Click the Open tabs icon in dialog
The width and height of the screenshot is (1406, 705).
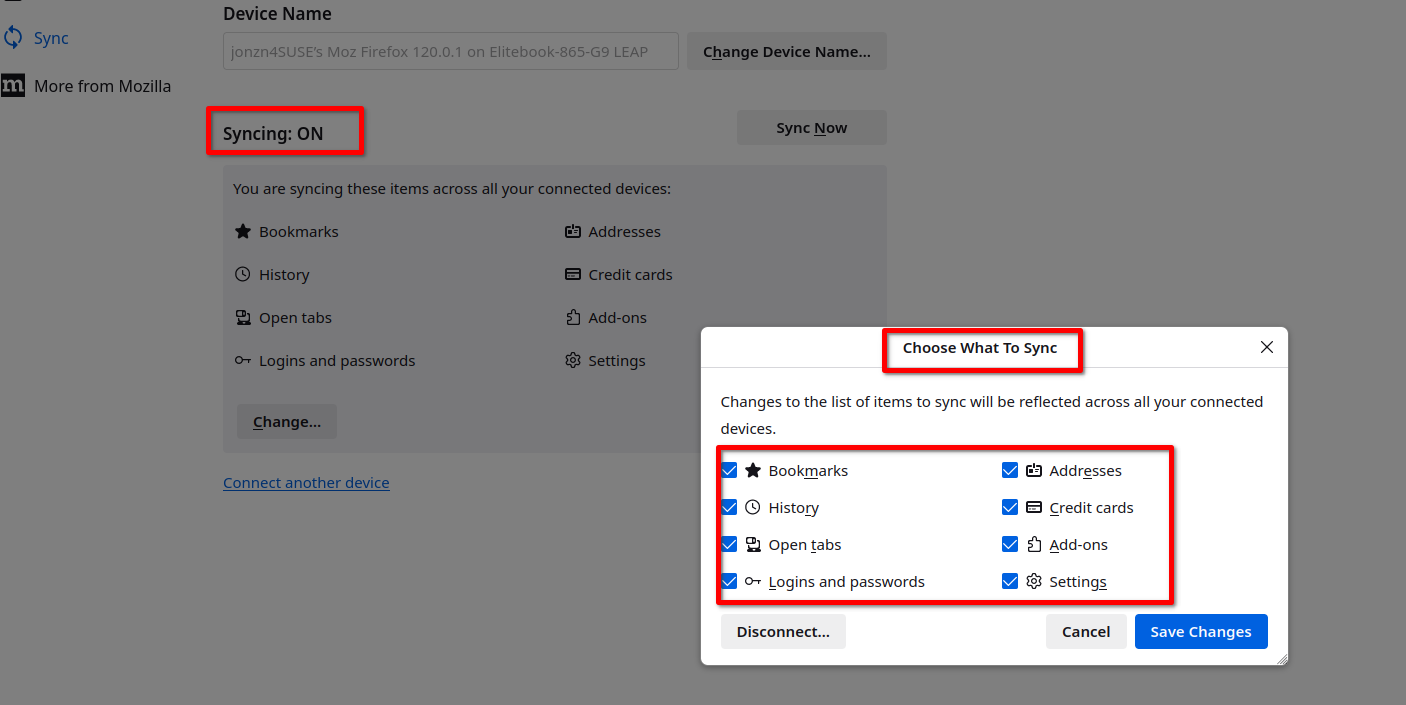pyautogui.click(x=753, y=544)
